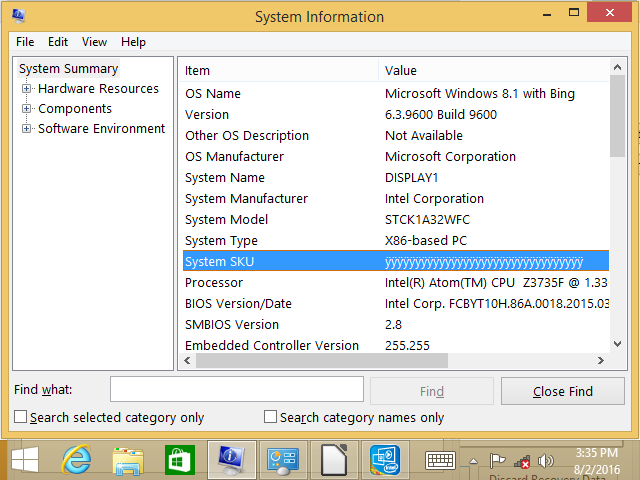This screenshot has height=480, width=640.
Task: Click the Intel Corporation value cell
Action: [x=434, y=199]
